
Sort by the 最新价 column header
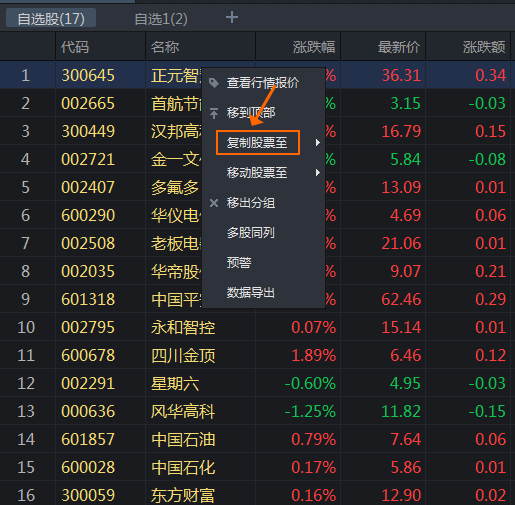[399, 47]
